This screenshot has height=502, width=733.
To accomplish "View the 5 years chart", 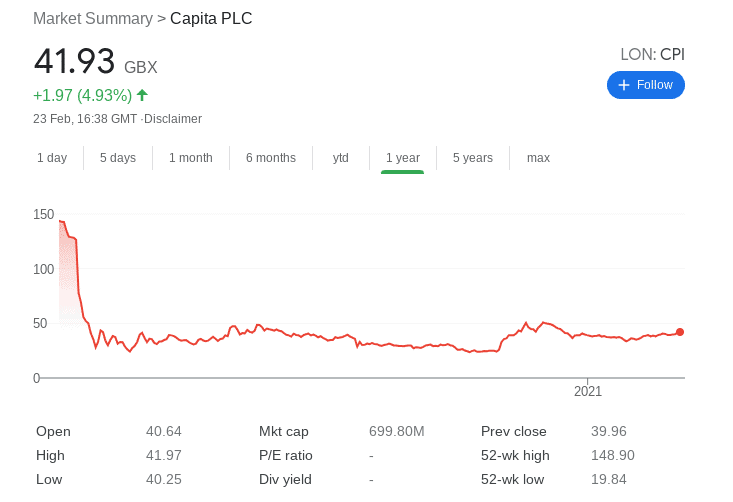I will tap(473, 158).
